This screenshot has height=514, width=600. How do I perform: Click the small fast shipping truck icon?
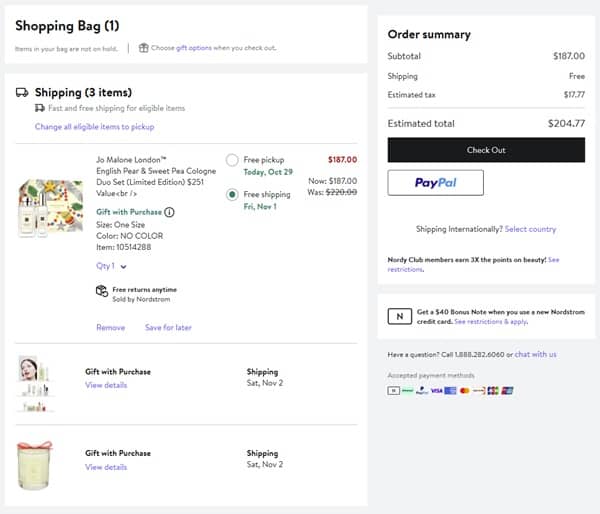(40, 109)
